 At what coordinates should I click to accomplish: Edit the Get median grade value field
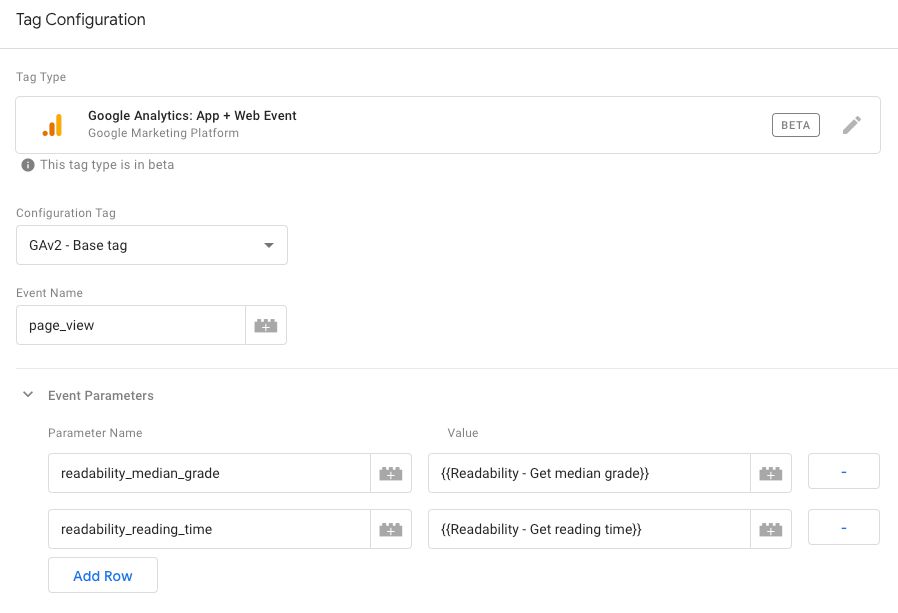589,473
